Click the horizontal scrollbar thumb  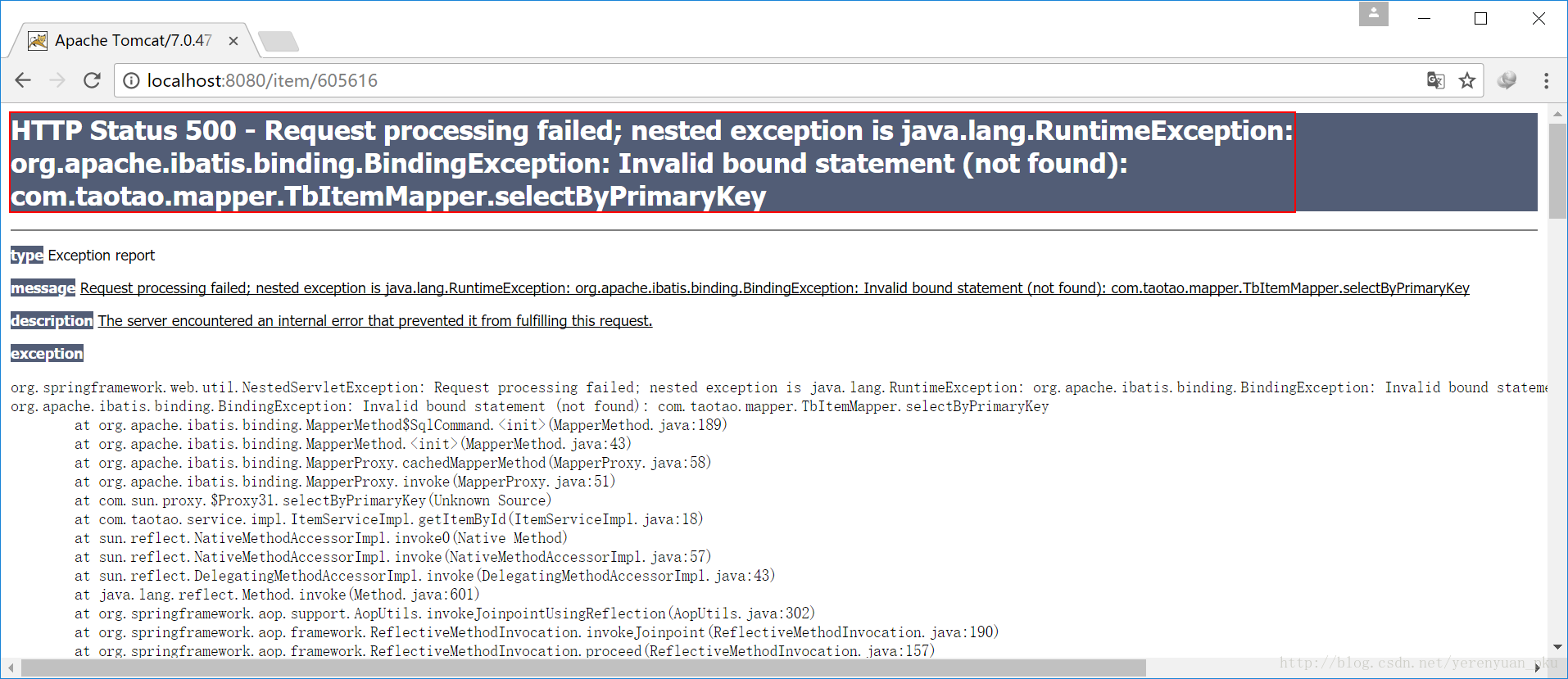tap(583, 668)
